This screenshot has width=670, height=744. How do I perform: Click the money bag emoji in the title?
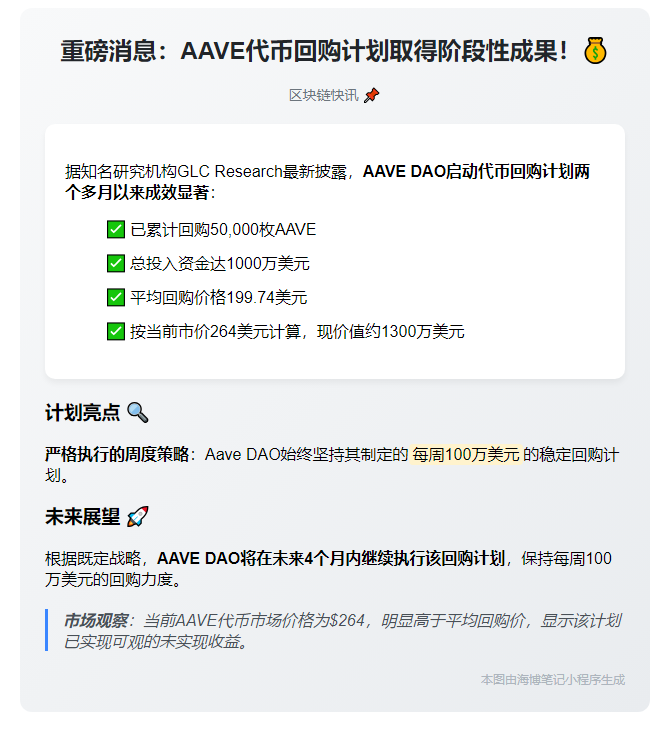(595, 51)
